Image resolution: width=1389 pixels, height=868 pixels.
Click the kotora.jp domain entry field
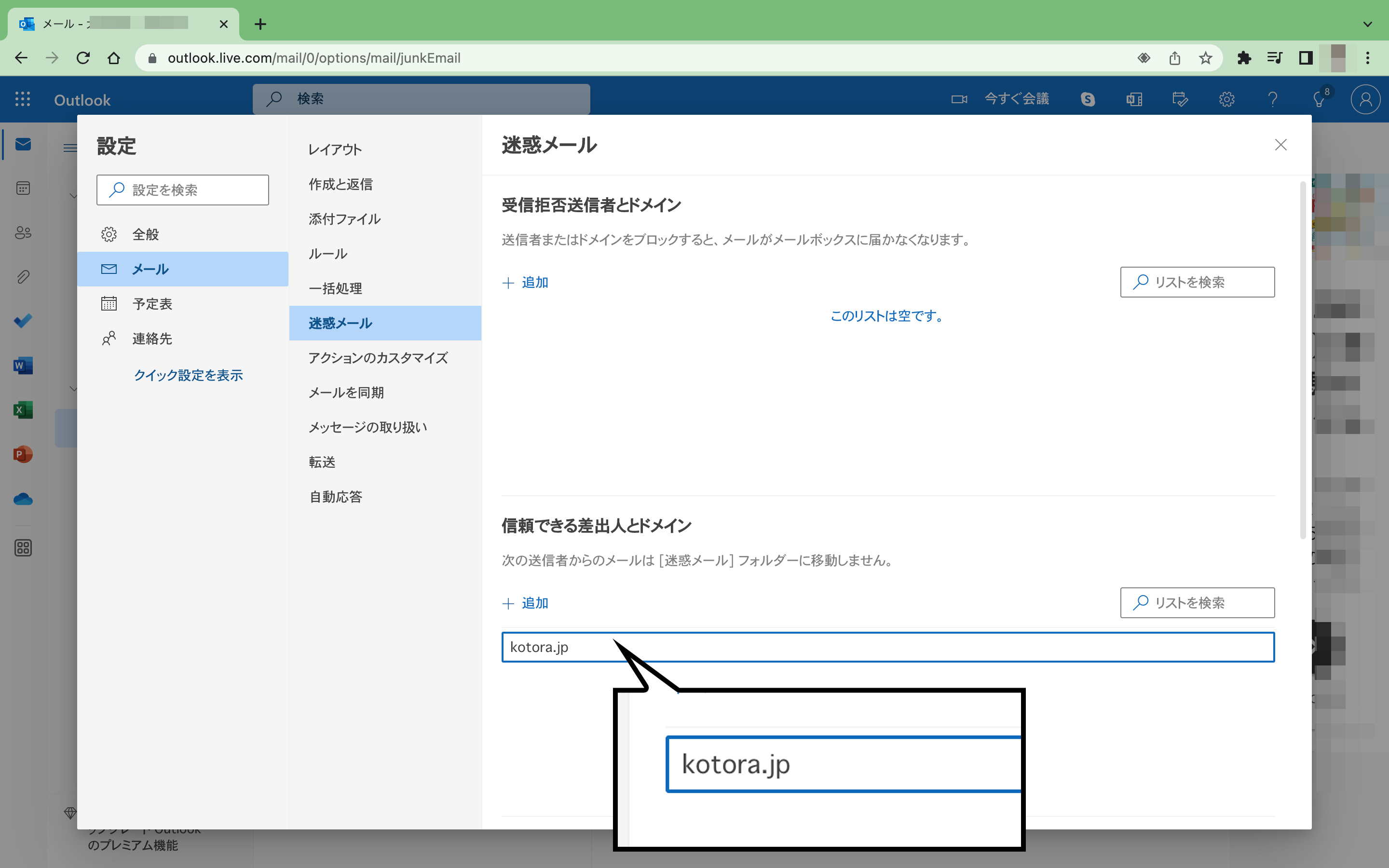point(888,647)
